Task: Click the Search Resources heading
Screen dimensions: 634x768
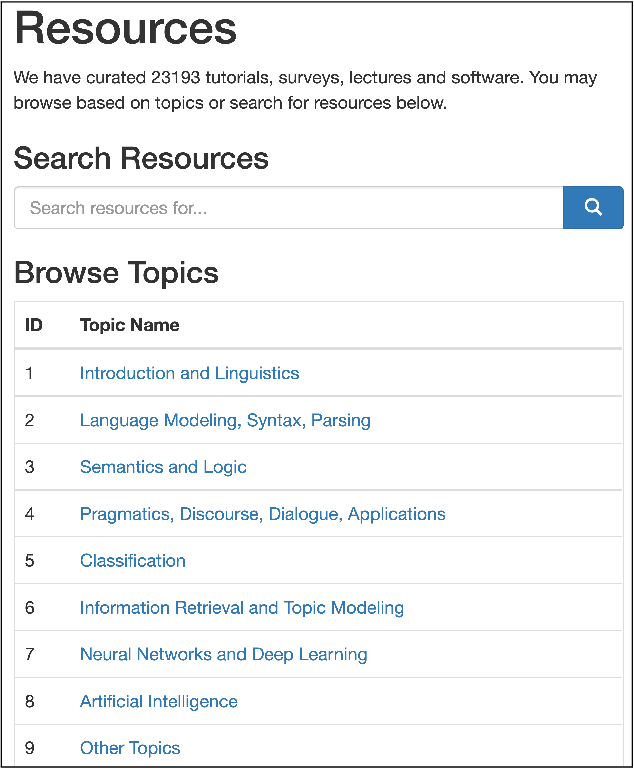Action: point(141,159)
